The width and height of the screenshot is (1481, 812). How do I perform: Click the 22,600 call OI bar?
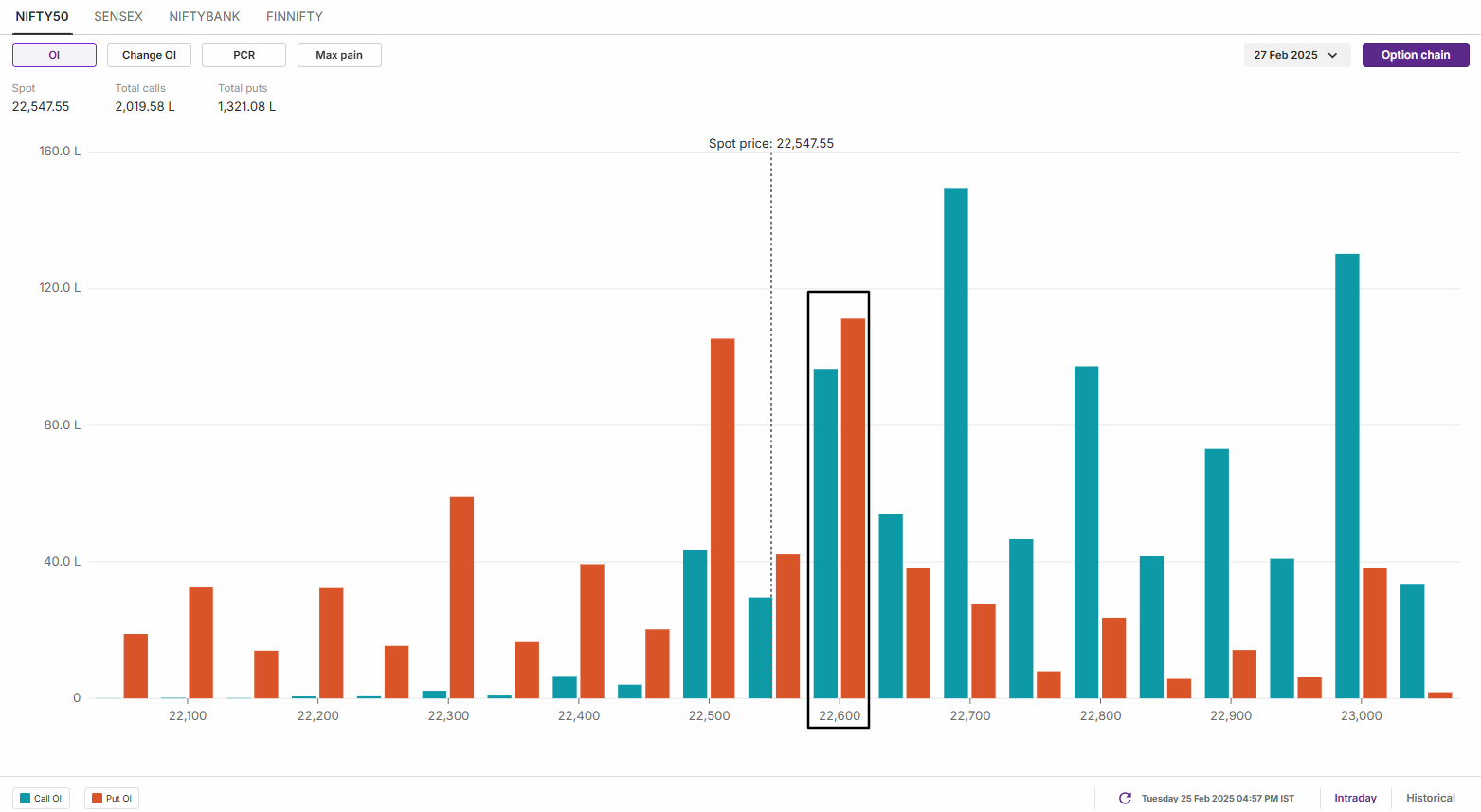825,533
